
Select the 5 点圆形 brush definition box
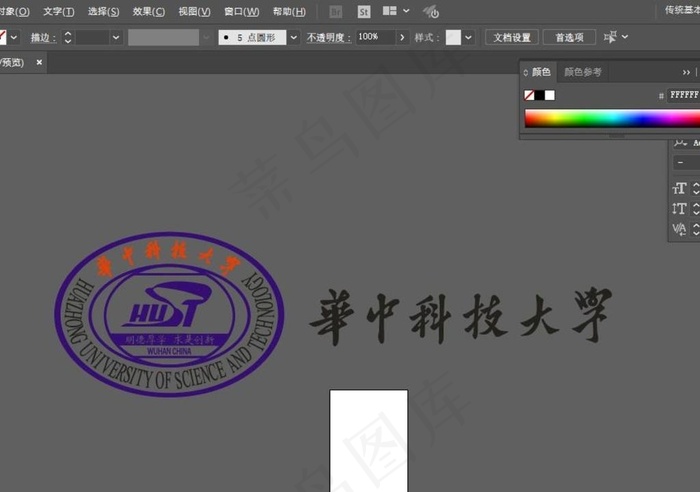[x=252, y=38]
